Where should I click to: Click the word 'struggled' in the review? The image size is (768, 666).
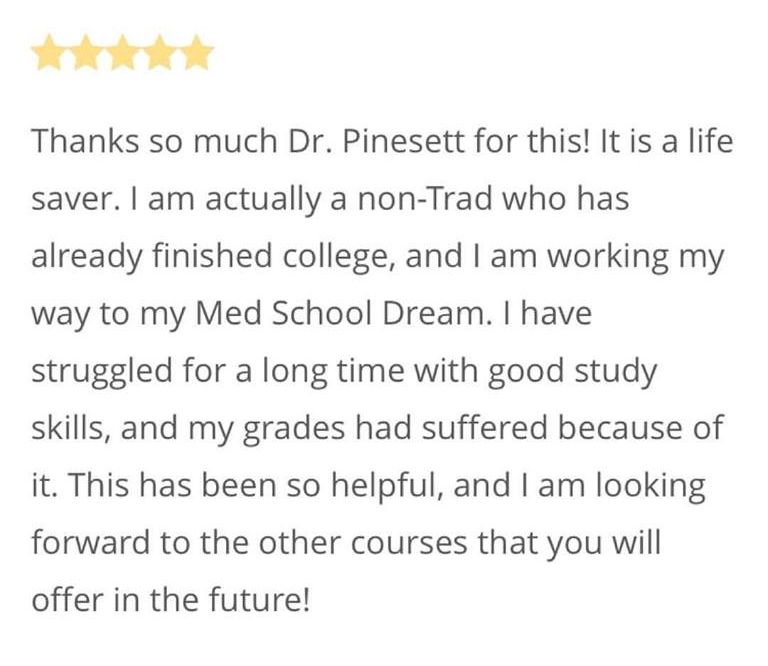pos(102,371)
